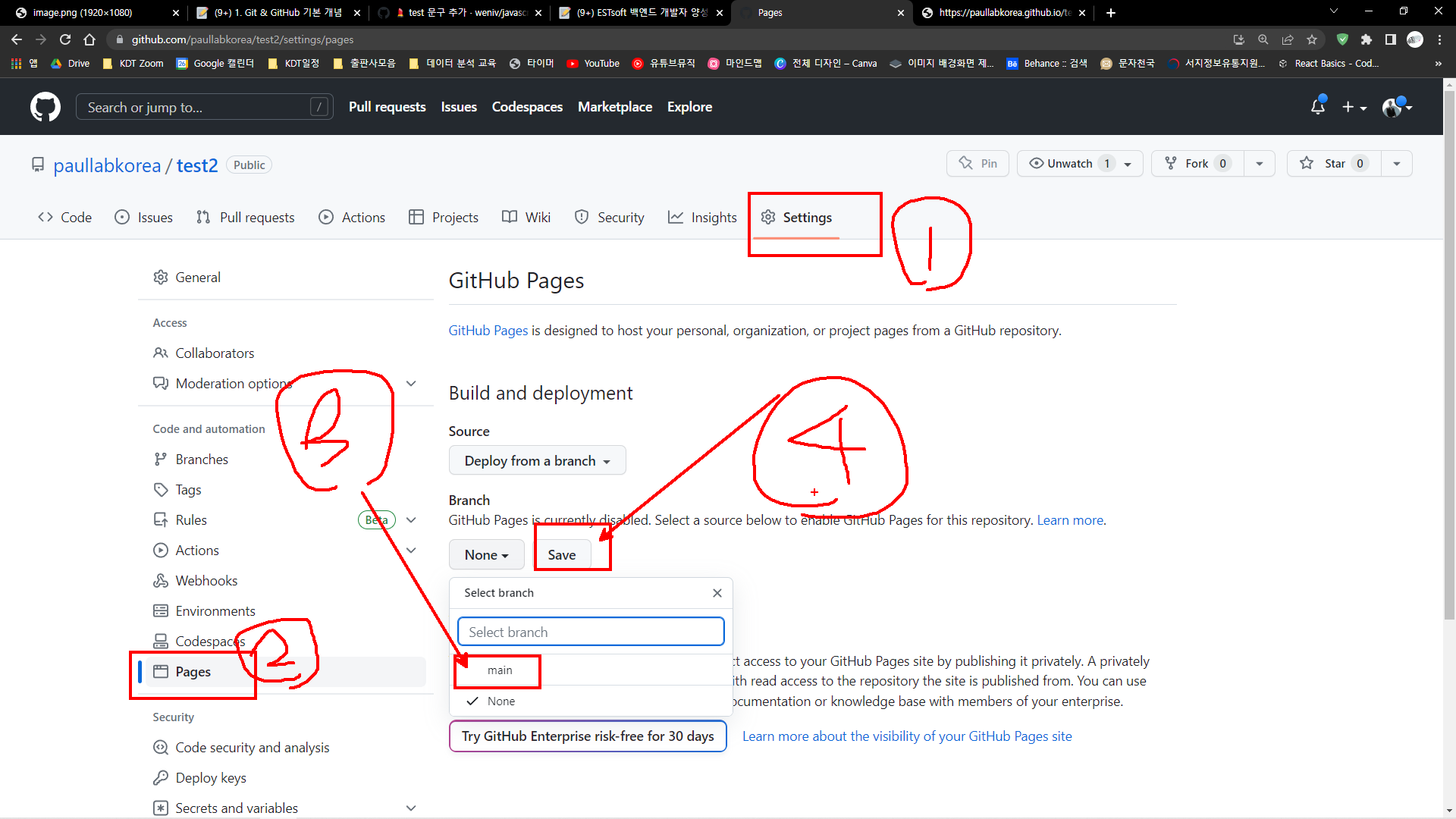Open the Deploy from a branch dropdown
Screen dimensions: 1456x819
[537, 461]
